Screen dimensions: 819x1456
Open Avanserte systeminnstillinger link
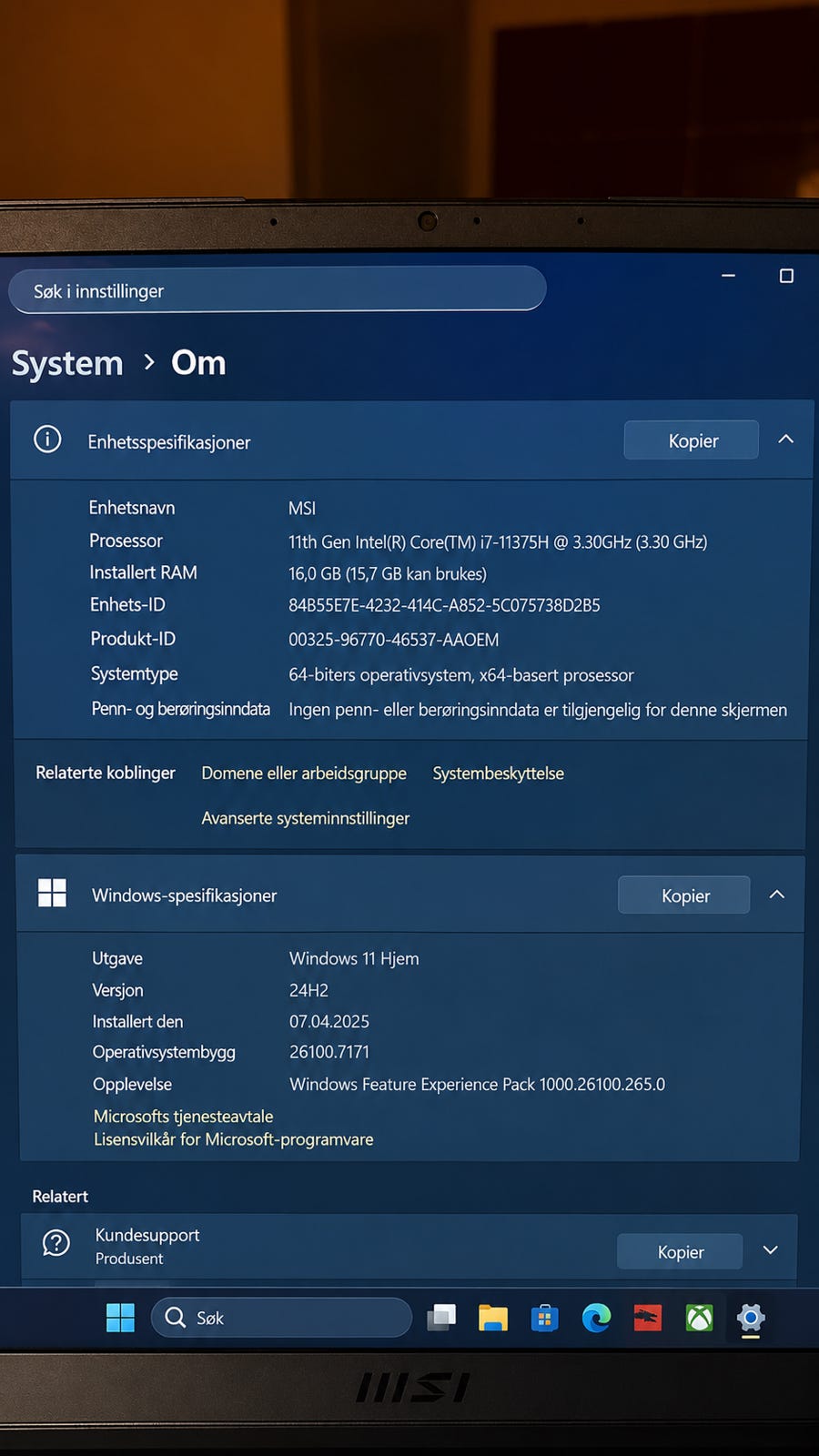click(x=306, y=818)
